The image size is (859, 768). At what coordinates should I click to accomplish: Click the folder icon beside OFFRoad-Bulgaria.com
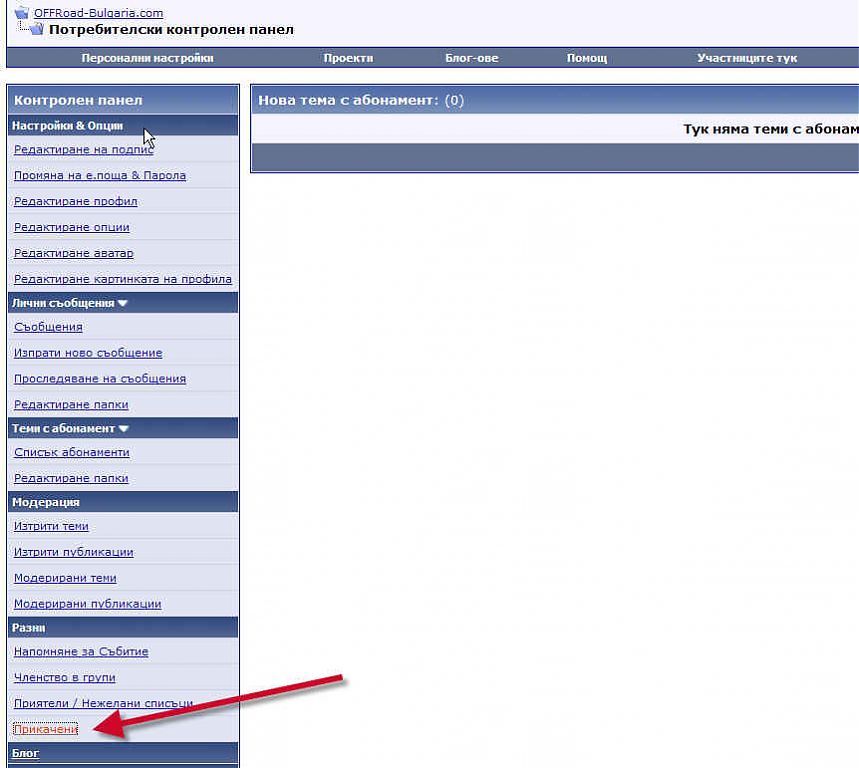pos(22,12)
